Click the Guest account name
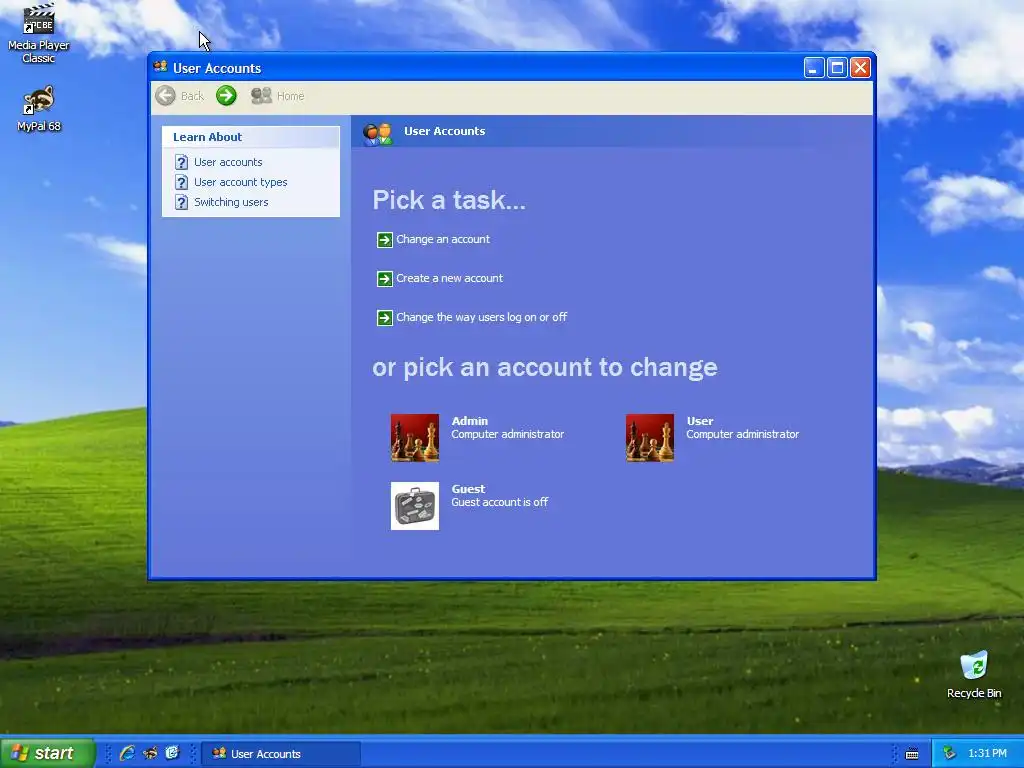 click(x=468, y=489)
